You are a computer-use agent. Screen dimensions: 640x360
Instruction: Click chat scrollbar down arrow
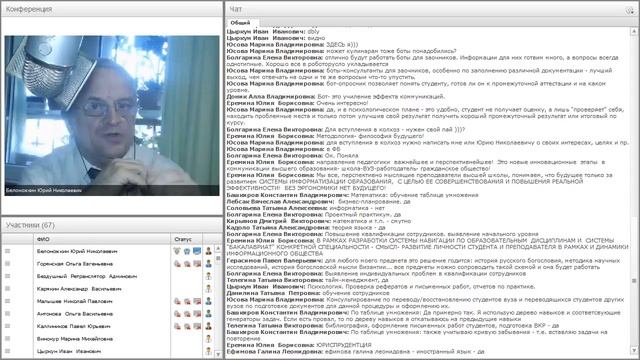633,350
